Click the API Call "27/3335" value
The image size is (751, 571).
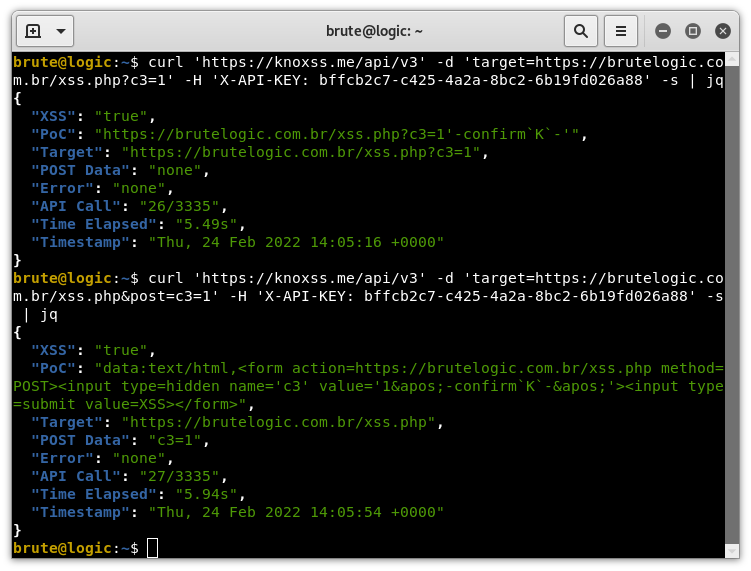(179, 476)
